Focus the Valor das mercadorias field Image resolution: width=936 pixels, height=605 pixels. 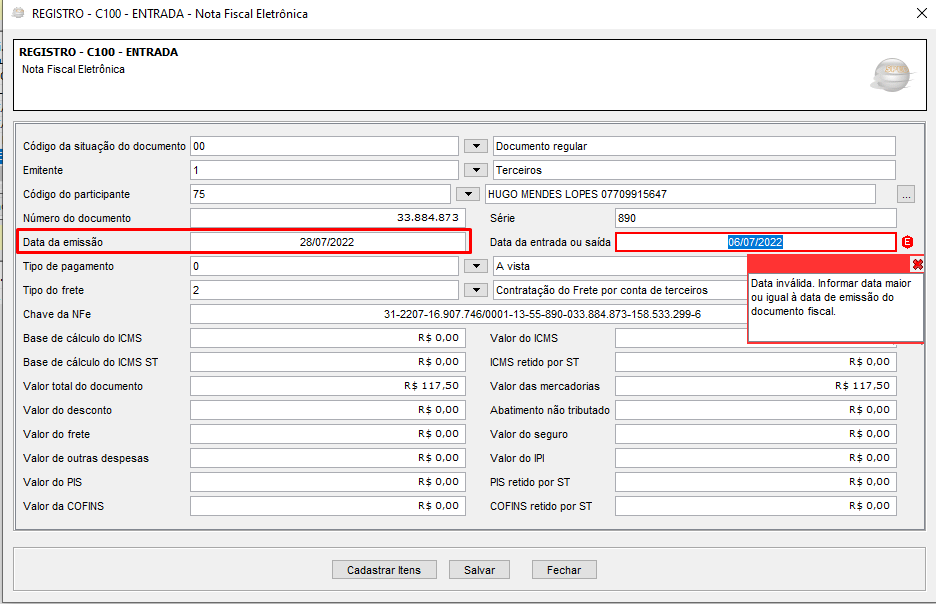pyautogui.click(x=756, y=386)
